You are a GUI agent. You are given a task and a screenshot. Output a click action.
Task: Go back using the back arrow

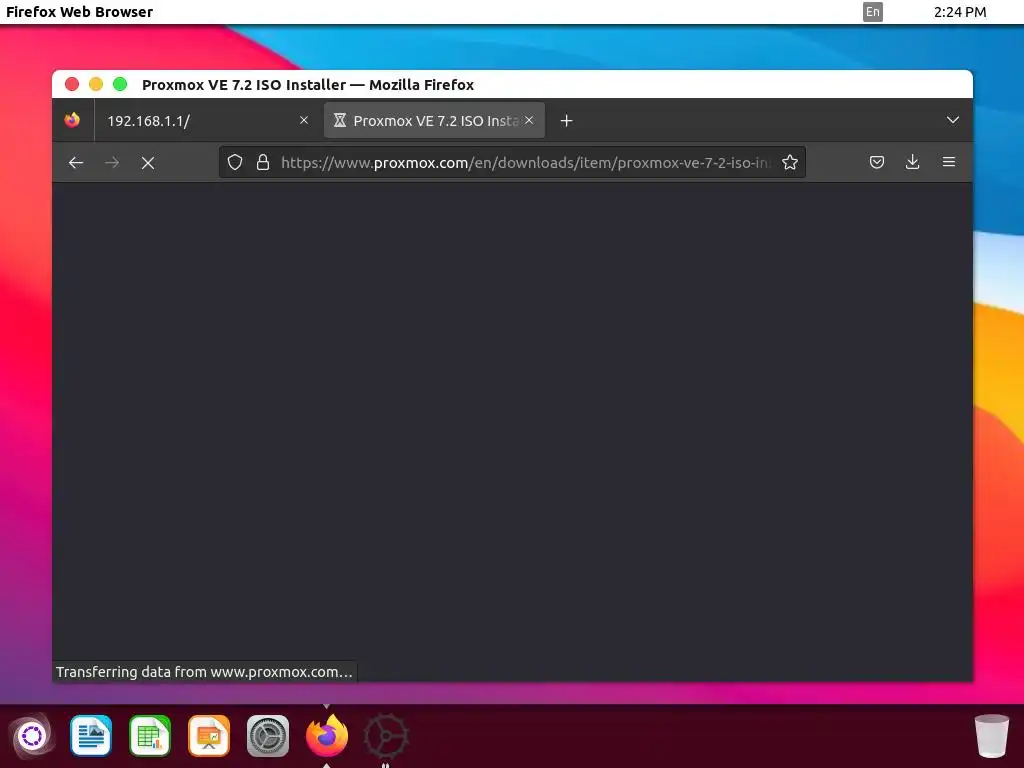pyautogui.click(x=76, y=163)
